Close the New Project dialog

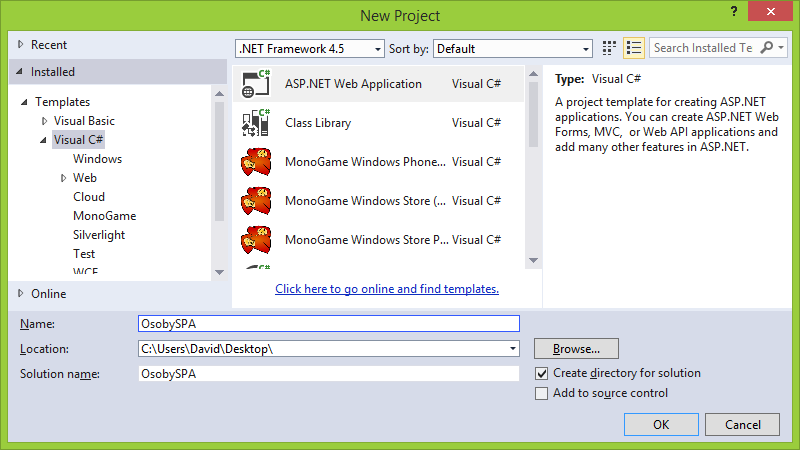770,11
